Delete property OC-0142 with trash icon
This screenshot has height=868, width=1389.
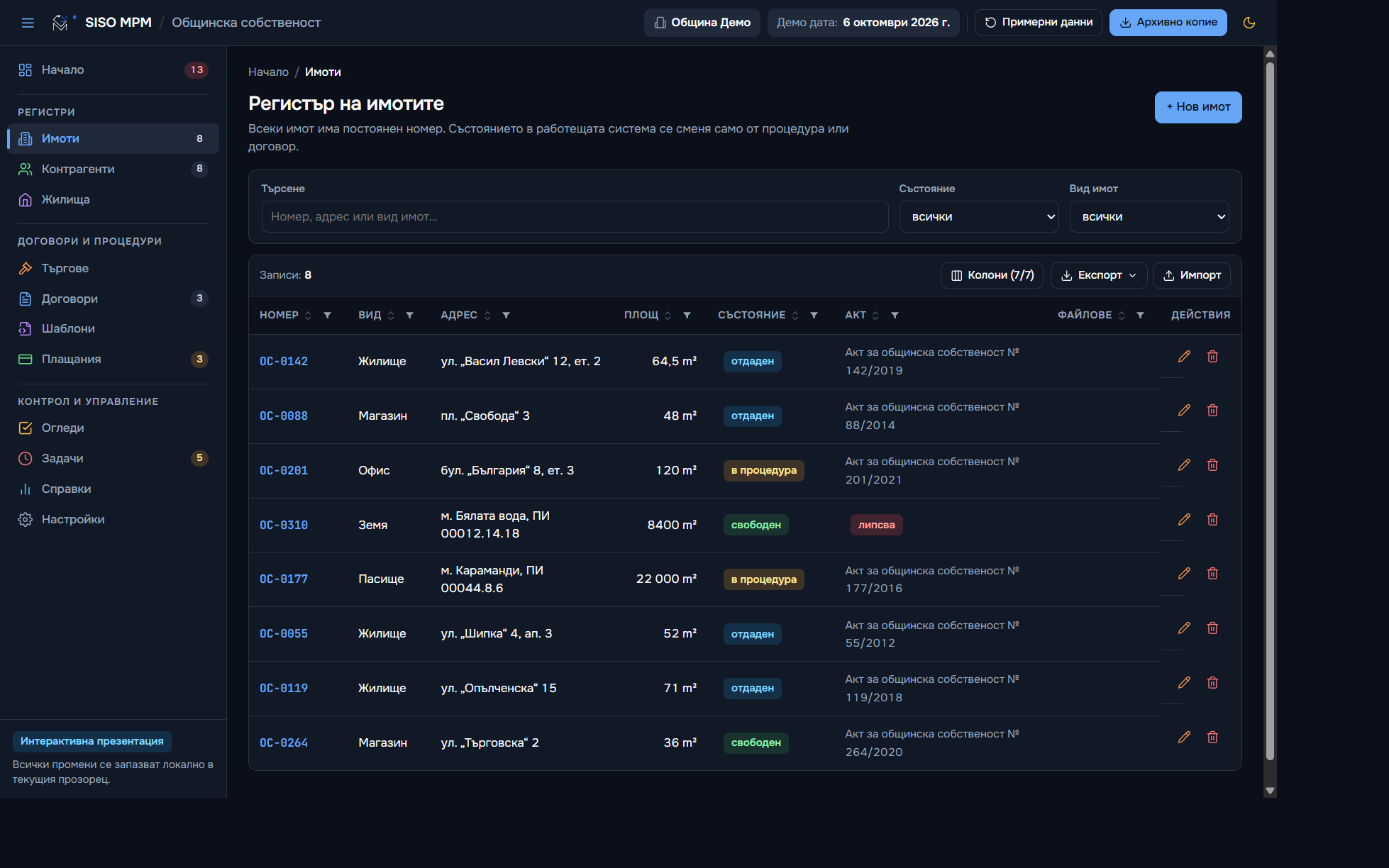[1212, 356]
